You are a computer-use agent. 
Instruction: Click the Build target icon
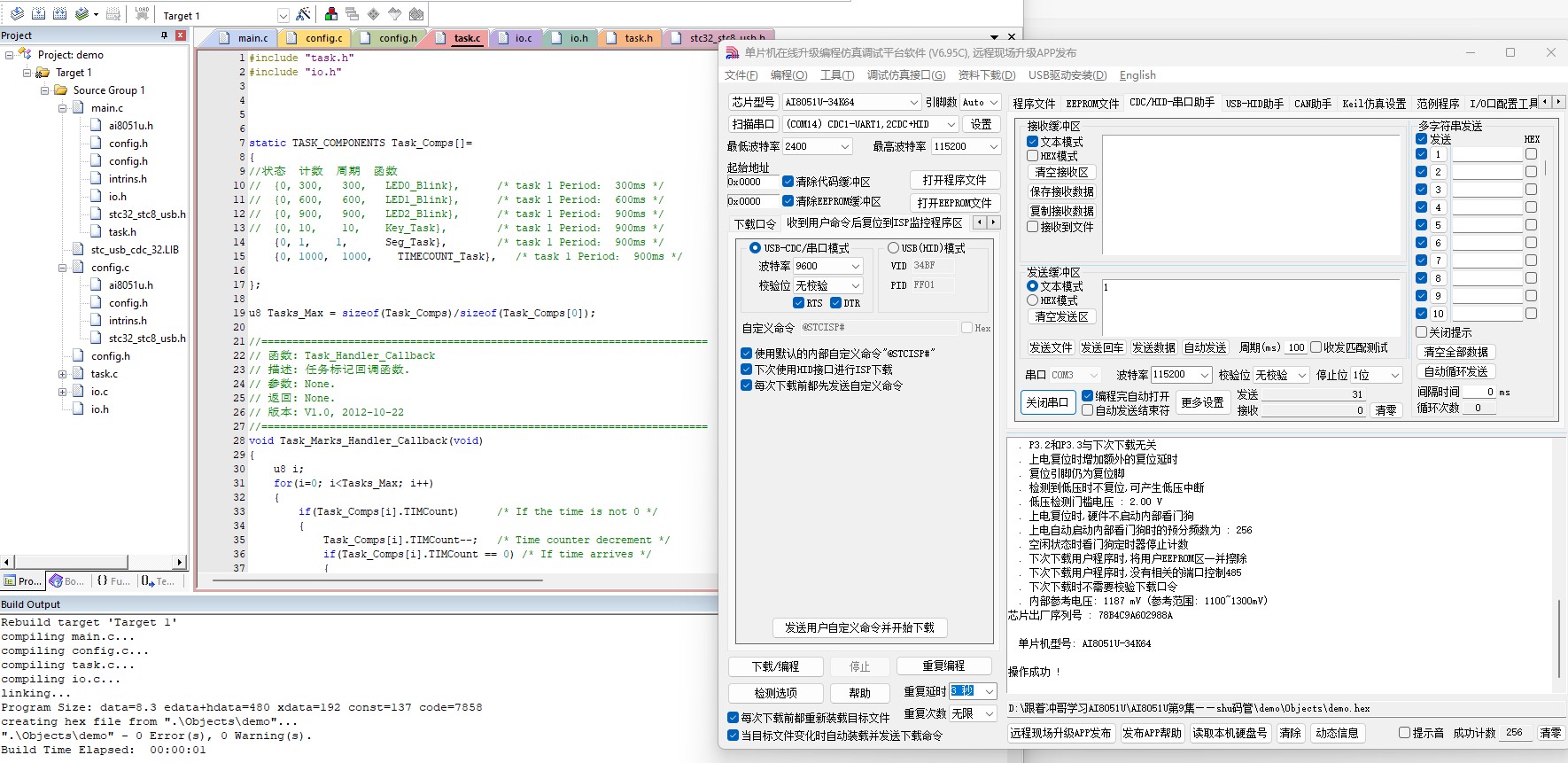point(38,14)
